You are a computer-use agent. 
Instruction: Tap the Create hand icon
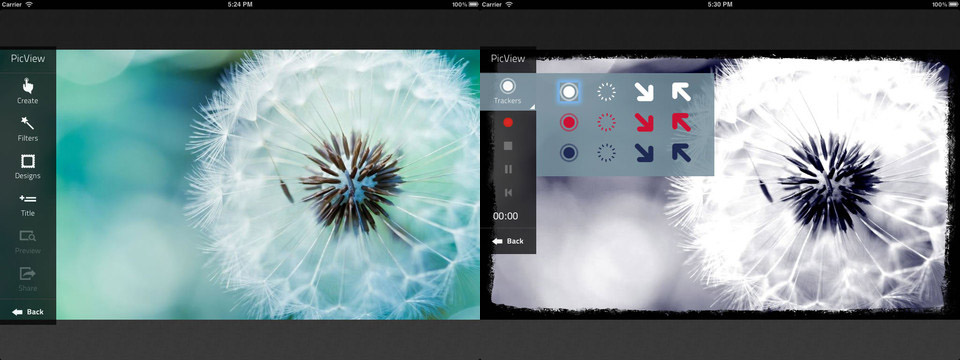point(28,86)
